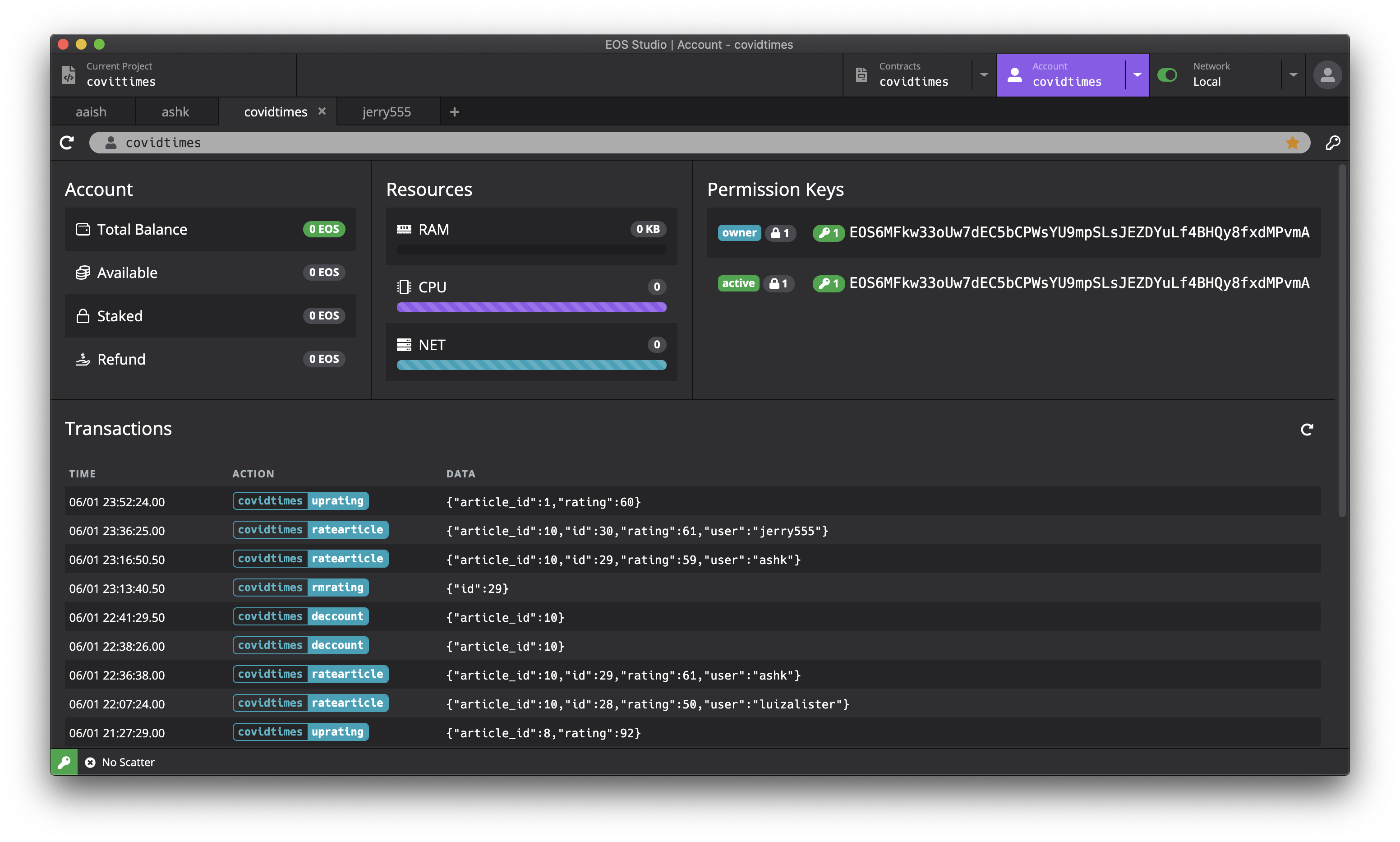Refresh the Transactions list
This screenshot has height=842, width=1400.
pyautogui.click(x=1307, y=430)
